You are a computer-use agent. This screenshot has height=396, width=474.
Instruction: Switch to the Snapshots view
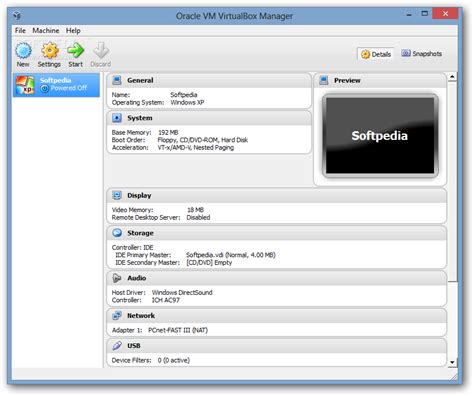click(x=422, y=54)
